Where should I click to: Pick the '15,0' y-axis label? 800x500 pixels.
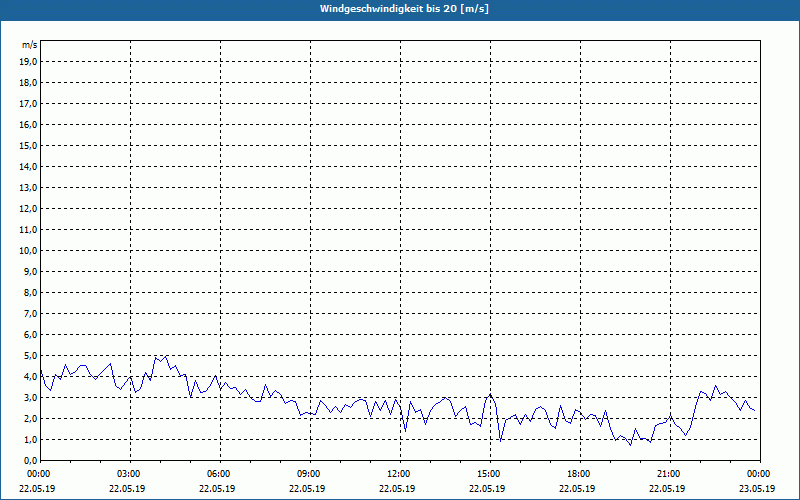[28, 145]
